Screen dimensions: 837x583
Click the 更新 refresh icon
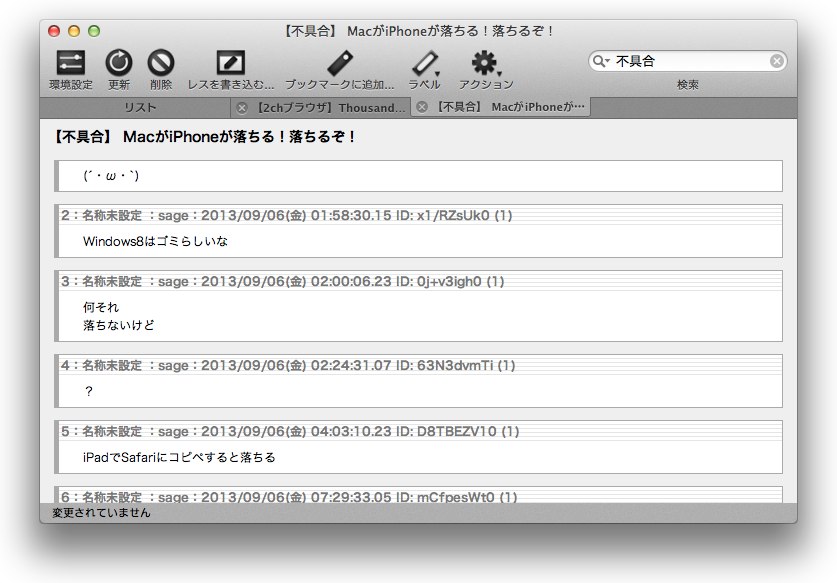click(x=119, y=63)
